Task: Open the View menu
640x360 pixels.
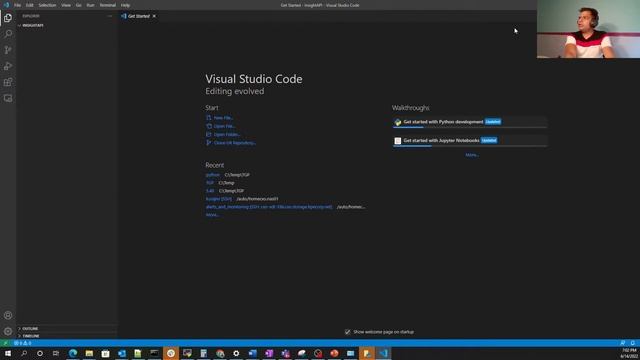Action: (66, 5)
